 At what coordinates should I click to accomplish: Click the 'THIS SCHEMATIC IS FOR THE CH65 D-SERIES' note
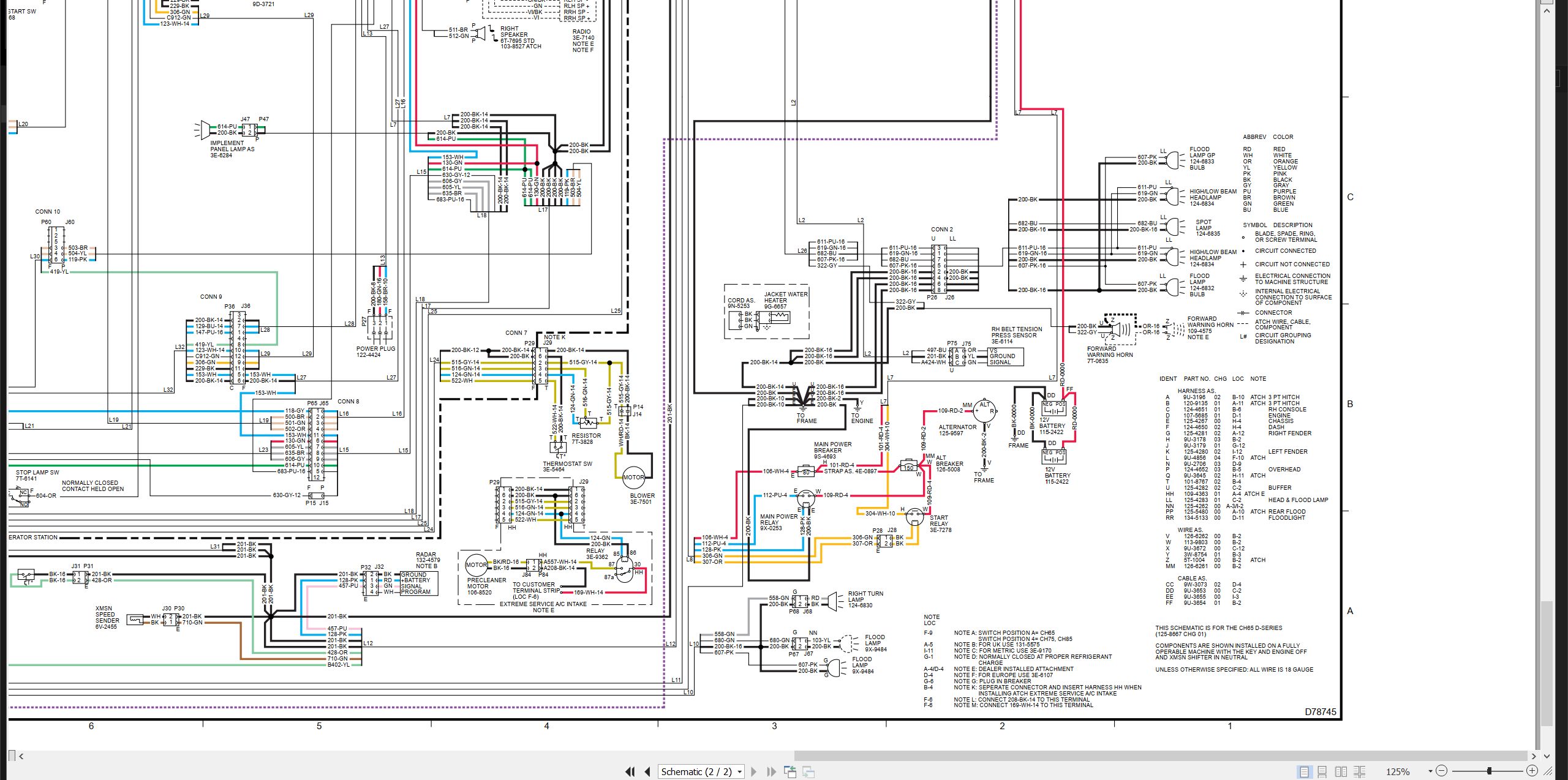[x=1218, y=631]
